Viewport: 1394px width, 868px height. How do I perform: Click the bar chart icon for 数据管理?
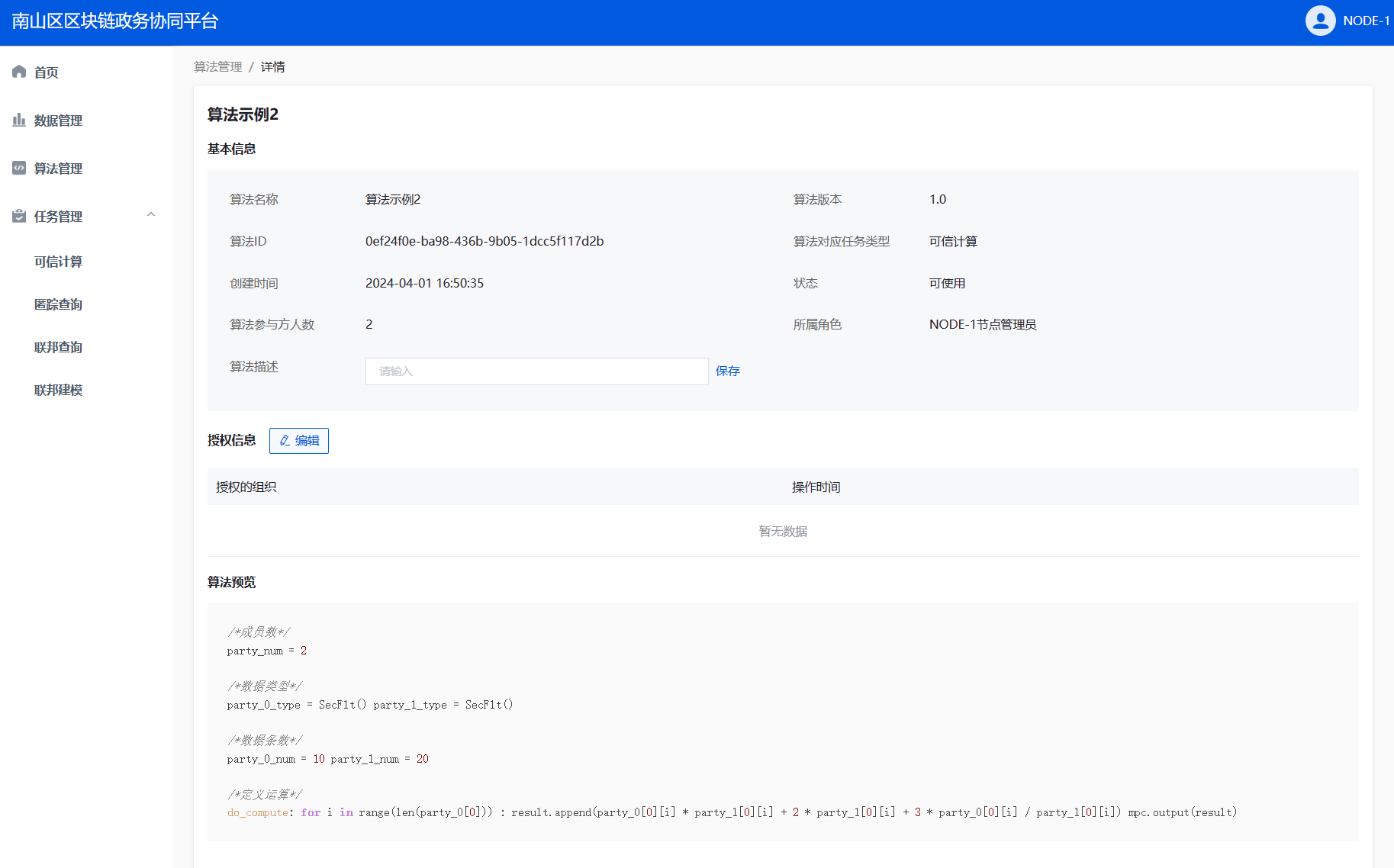click(x=19, y=120)
